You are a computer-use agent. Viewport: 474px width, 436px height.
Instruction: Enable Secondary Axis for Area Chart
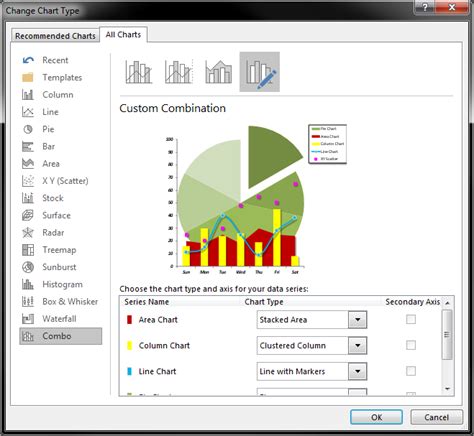pos(411,320)
